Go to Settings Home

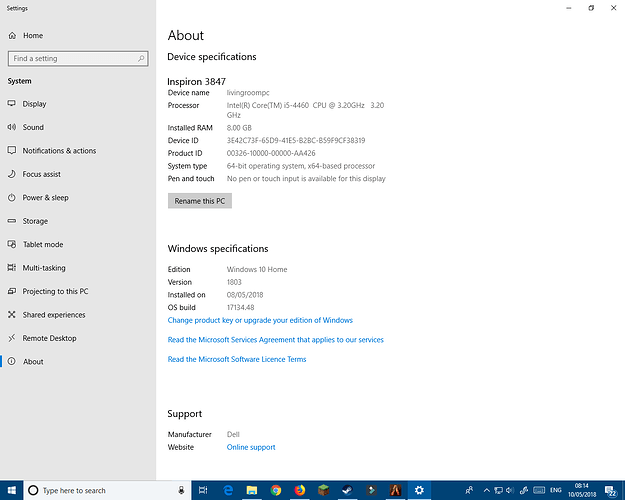[26, 35]
